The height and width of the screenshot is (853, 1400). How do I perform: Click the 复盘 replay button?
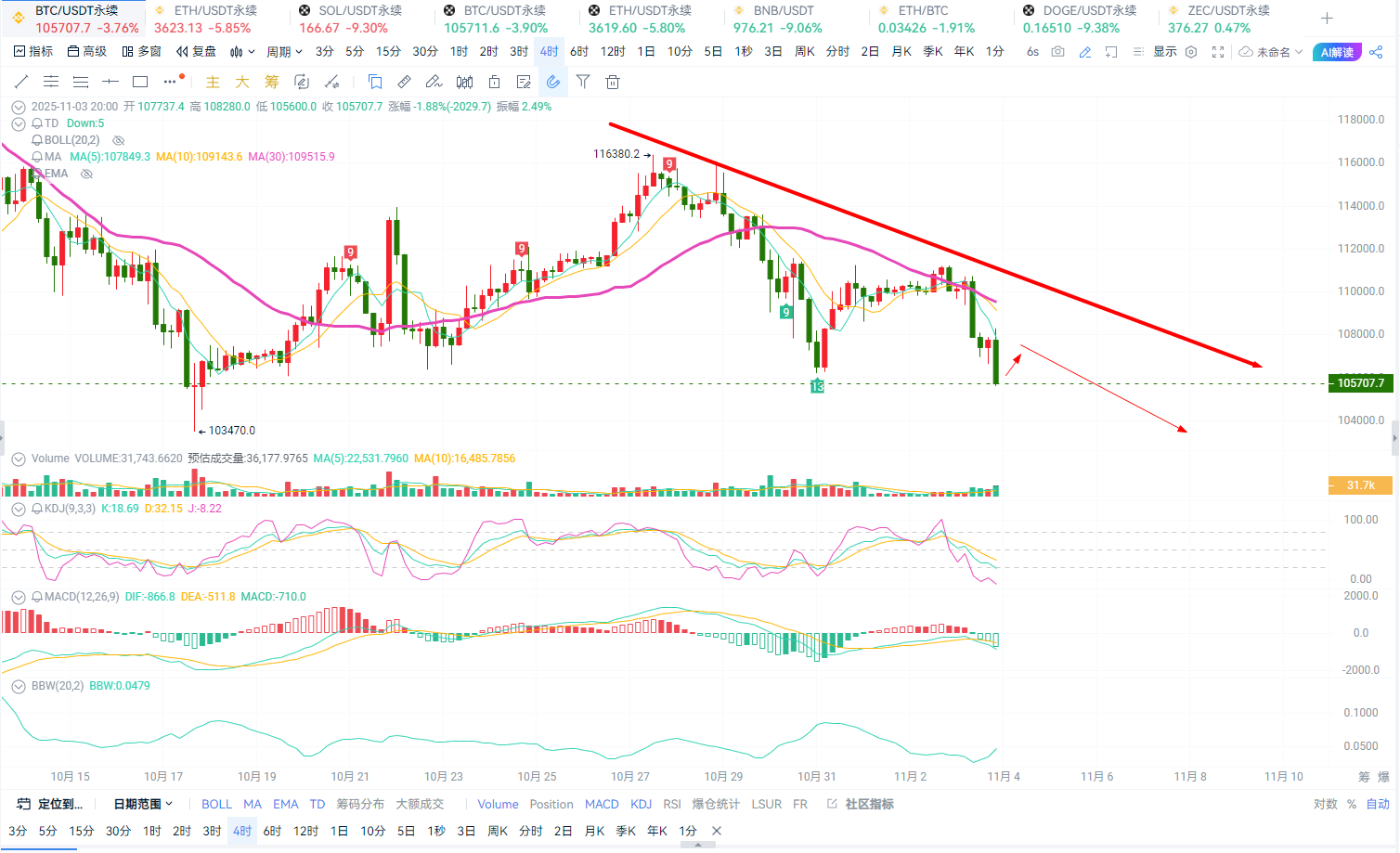click(x=197, y=52)
